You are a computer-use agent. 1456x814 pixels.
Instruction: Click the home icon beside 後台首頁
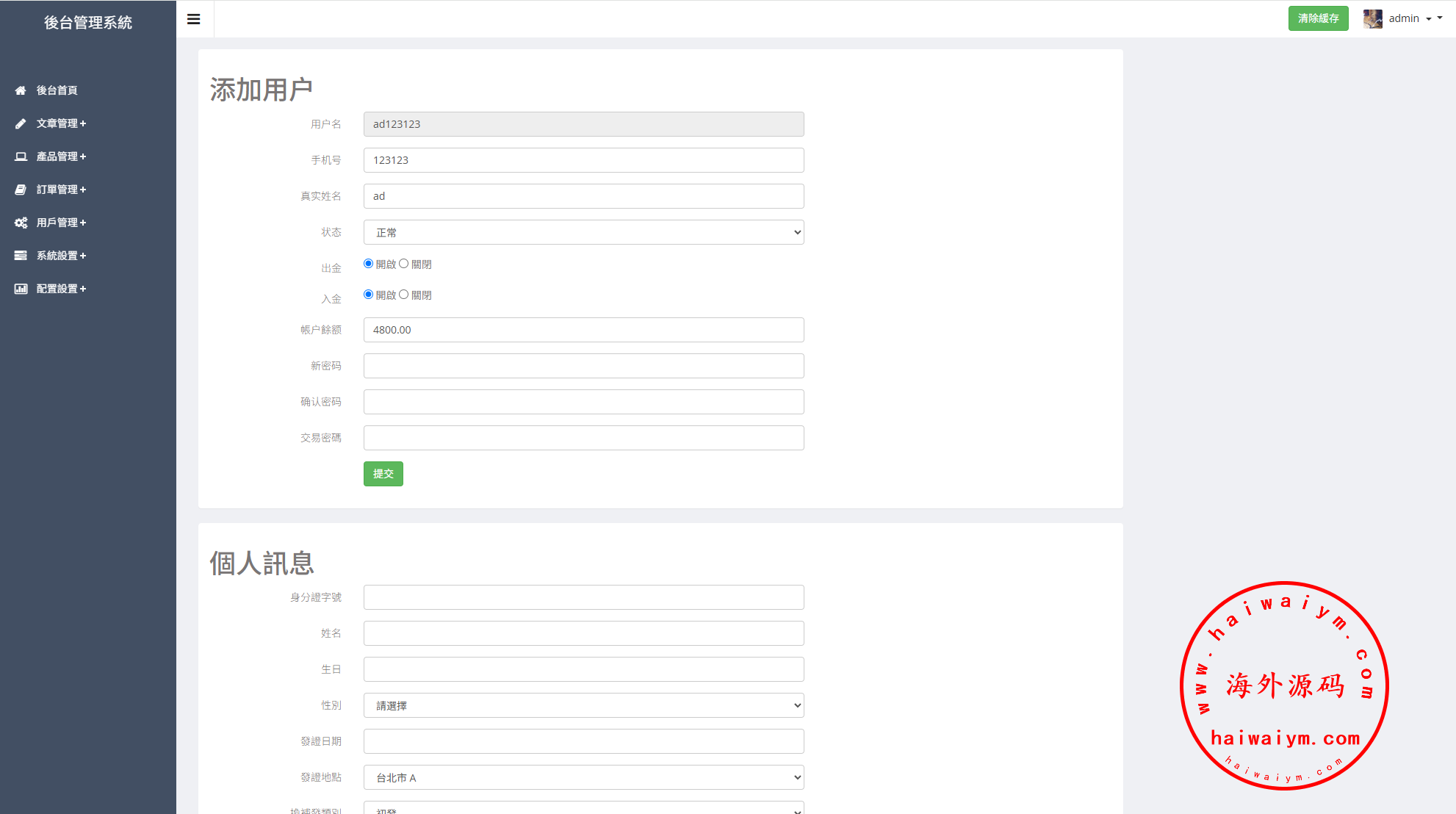pyautogui.click(x=21, y=90)
